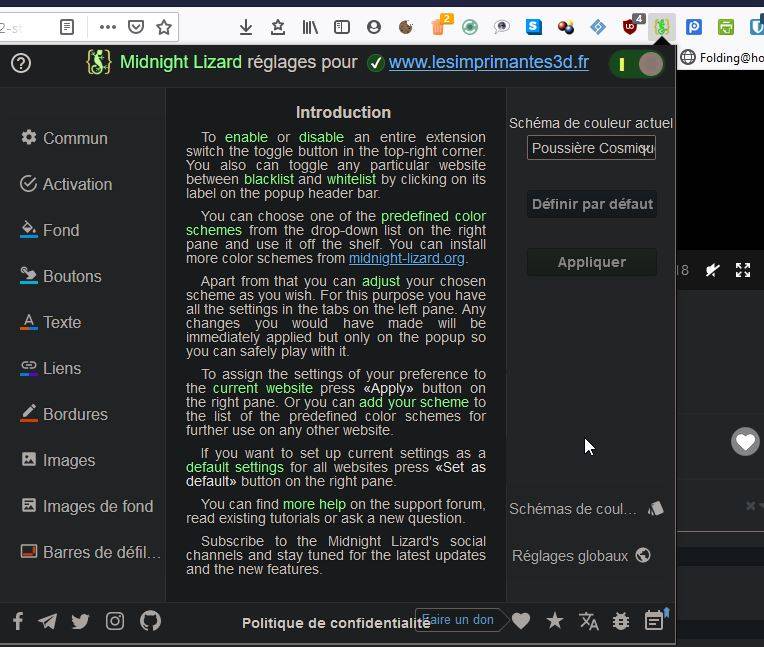Screen dimensions: 764x647
Task: Open the Instagram social icon
Action: pyautogui.click(x=115, y=621)
